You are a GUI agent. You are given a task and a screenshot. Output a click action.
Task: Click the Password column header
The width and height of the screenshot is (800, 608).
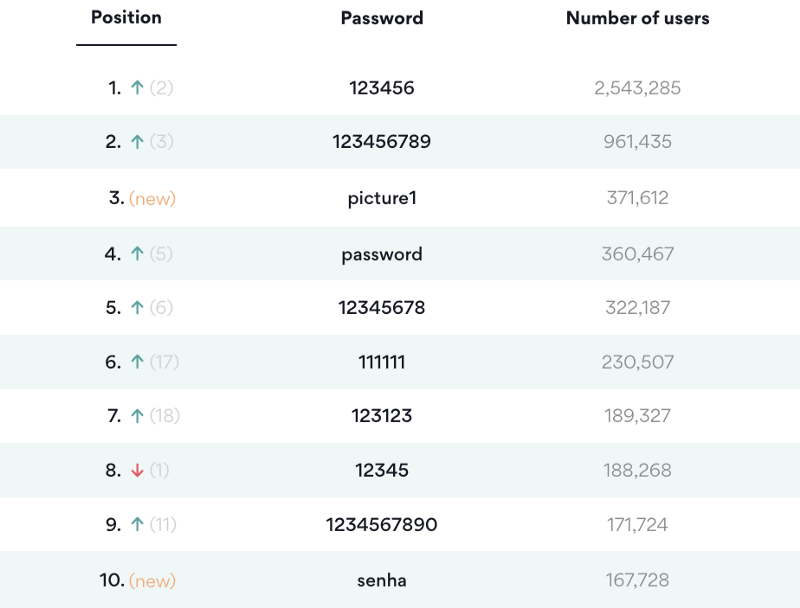[x=382, y=18]
